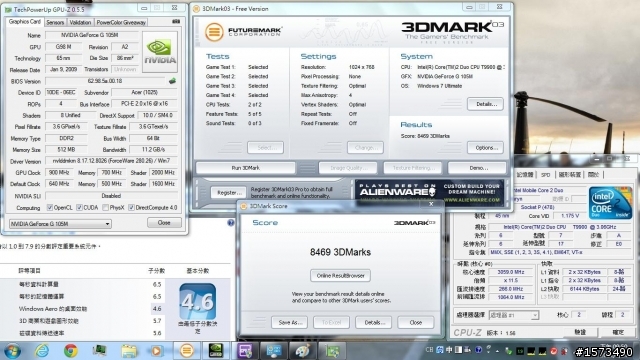Screen dimensions: 640x360
Task: Click the Options... button under Results
Action: (x=485, y=148)
